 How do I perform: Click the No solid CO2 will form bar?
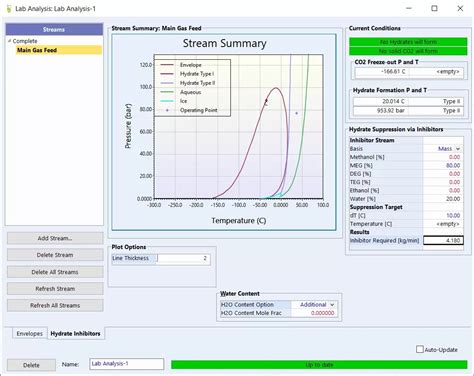coord(408,51)
